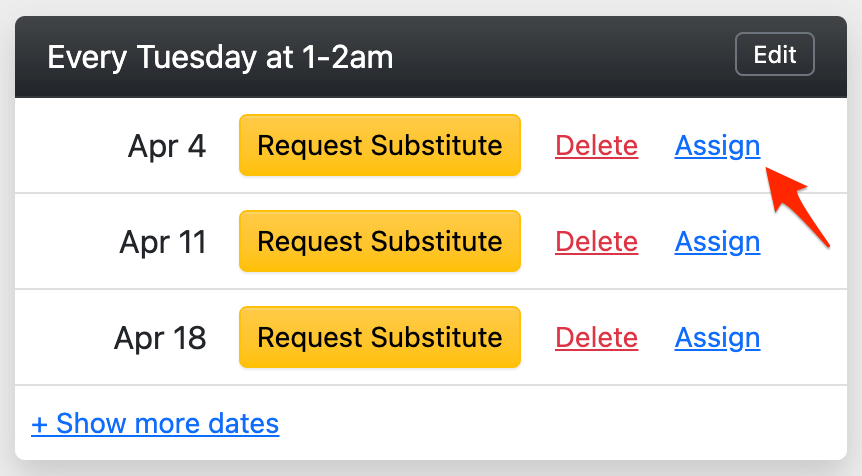Screen dimensions: 862x476
Task: Click empty header space left of Edit
Action: [560, 57]
